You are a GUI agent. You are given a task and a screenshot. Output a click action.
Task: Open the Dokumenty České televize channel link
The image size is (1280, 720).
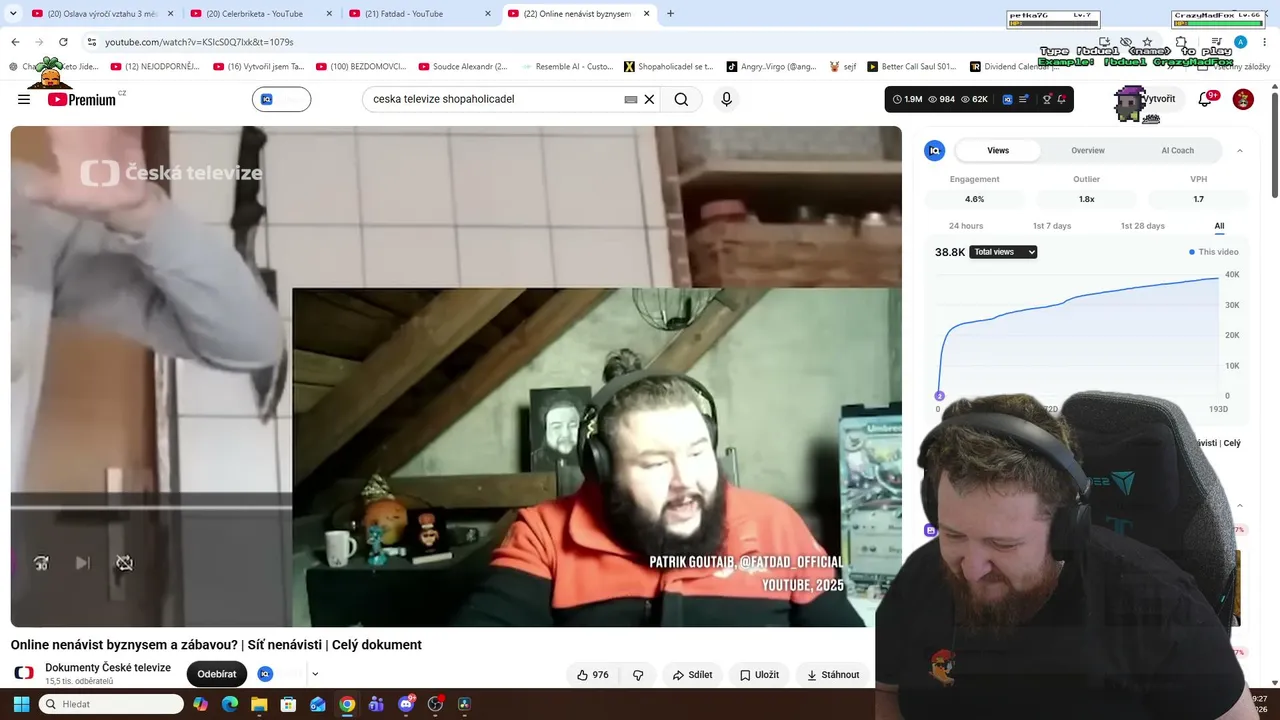[108, 668]
